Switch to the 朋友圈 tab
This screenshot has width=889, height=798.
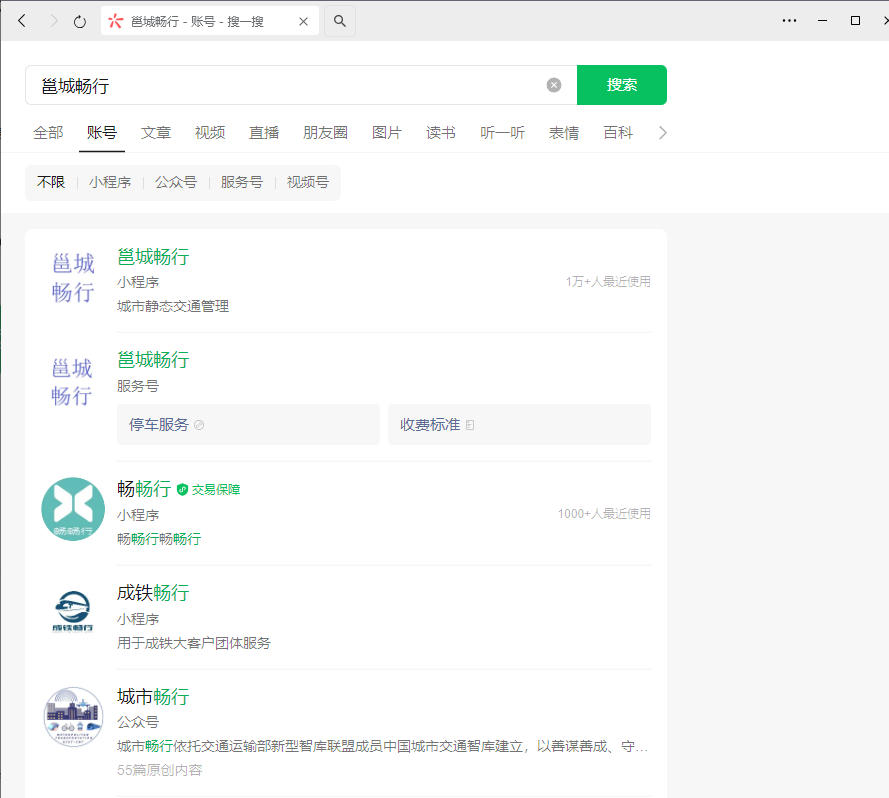point(325,133)
